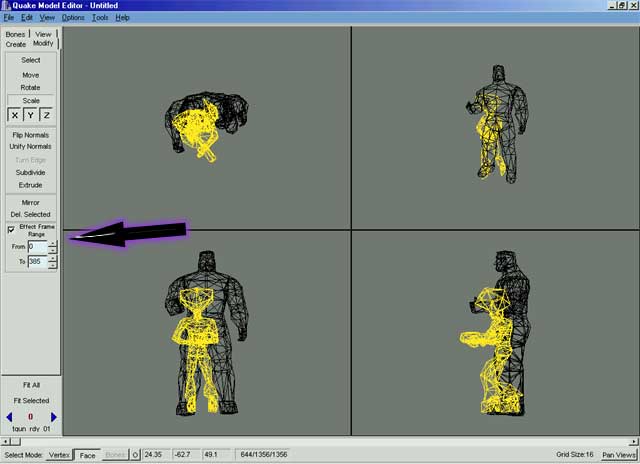This screenshot has width=640, height=464.
Task: Enable the Effect Frame Range checkbox
Action: pyautogui.click(x=10, y=230)
